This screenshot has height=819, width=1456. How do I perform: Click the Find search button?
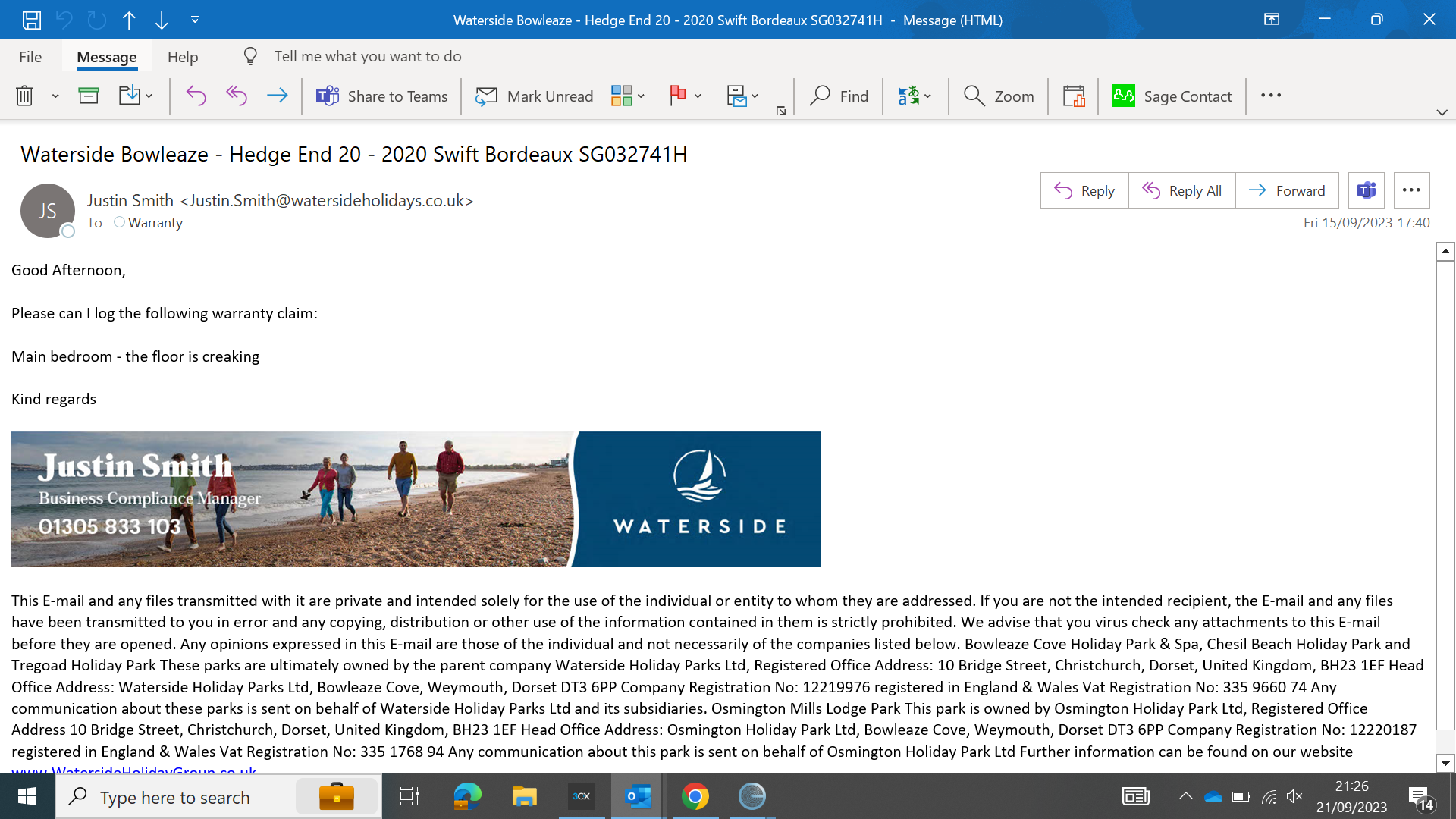click(x=839, y=96)
